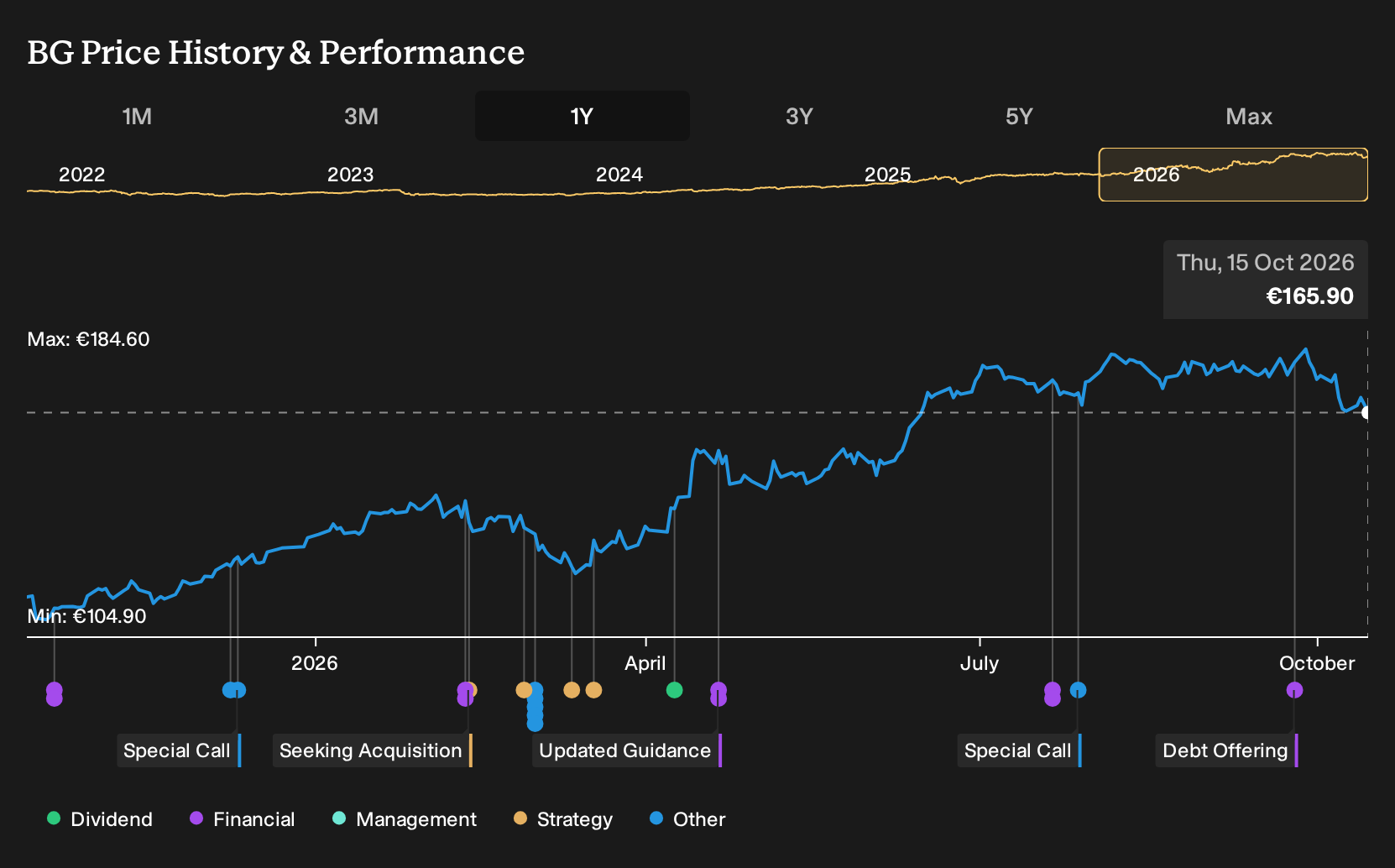Screen dimensions: 1395x868
Task: Click the purple Debt Offering marker near October
Action: coord(1294,690)
